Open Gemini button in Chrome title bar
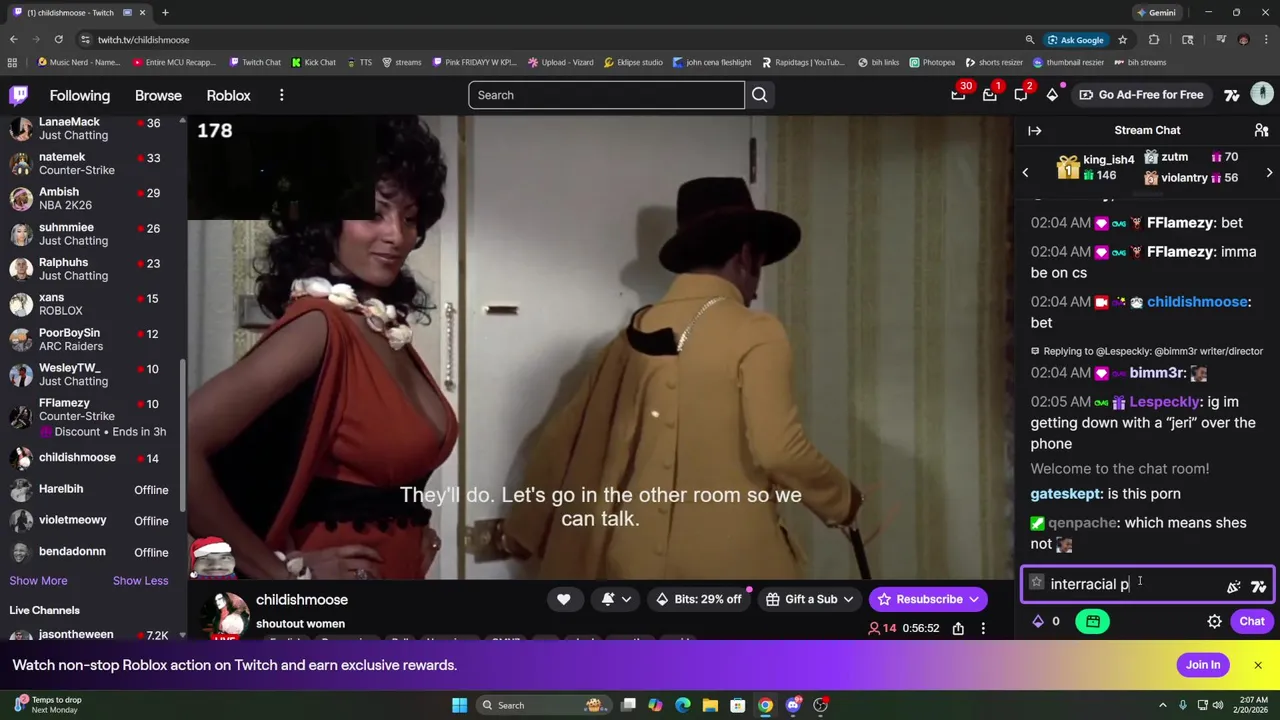The image size is (1280, 720). tap(1155, 12)
